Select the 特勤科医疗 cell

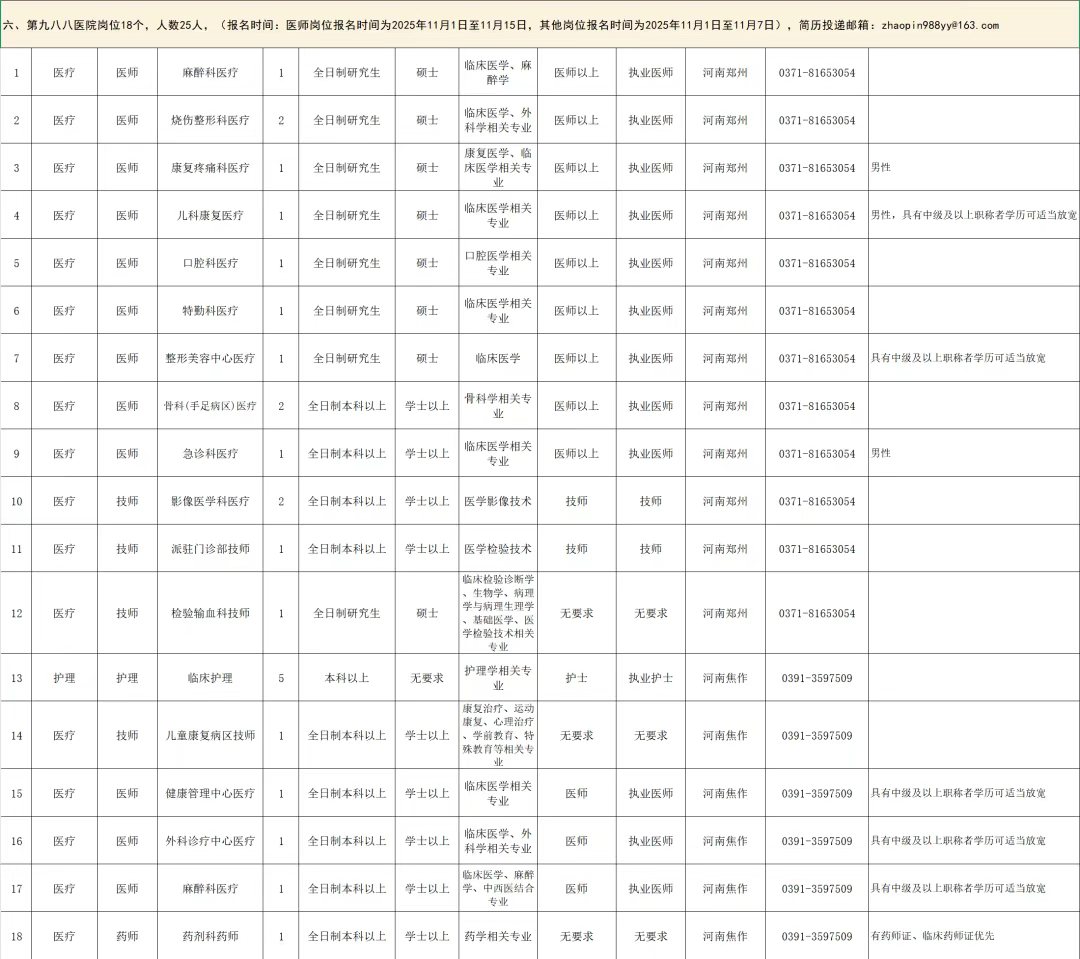[x=210, y=311]
